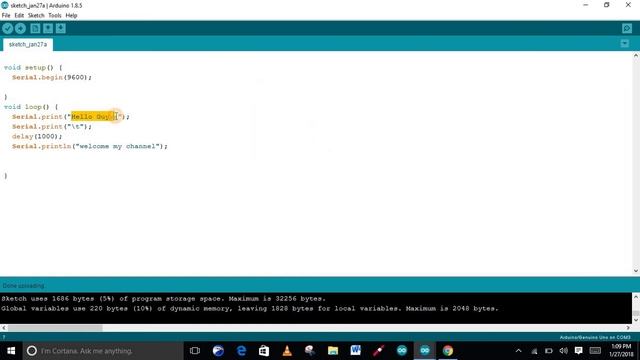Screen dimensions: 640x360
Task: Open the Sketch menu
Action: pos(36,16)
